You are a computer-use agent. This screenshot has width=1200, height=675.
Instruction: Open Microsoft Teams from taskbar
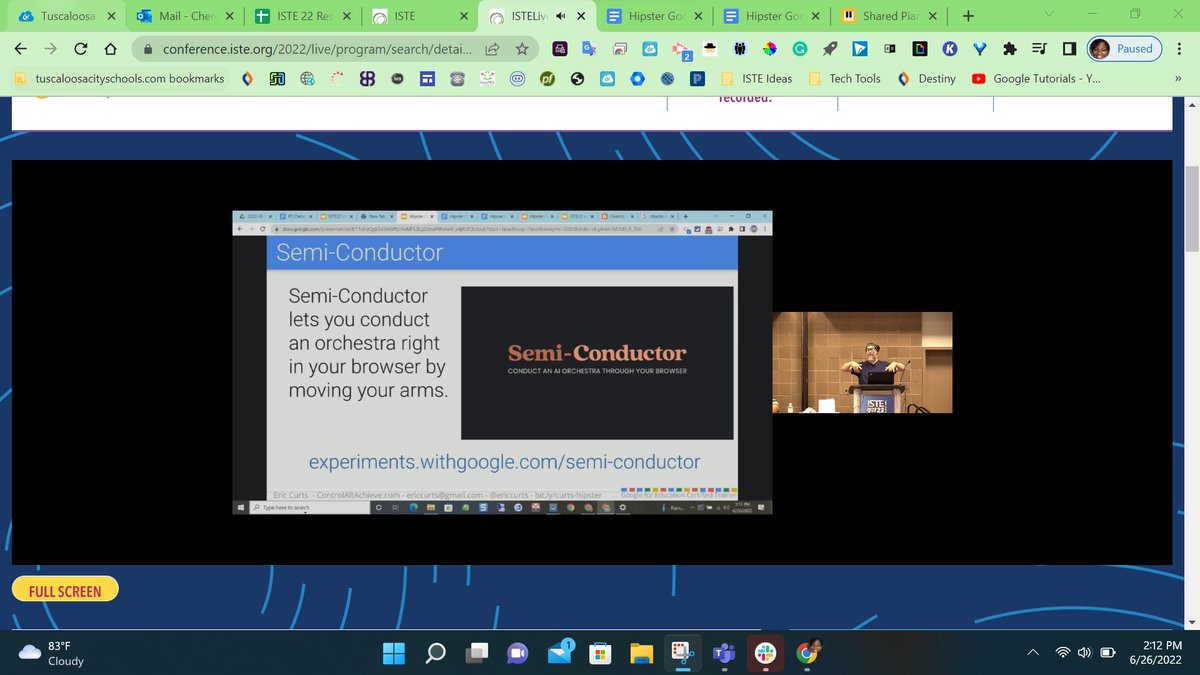pyautogui.click(x=723, y=653)
